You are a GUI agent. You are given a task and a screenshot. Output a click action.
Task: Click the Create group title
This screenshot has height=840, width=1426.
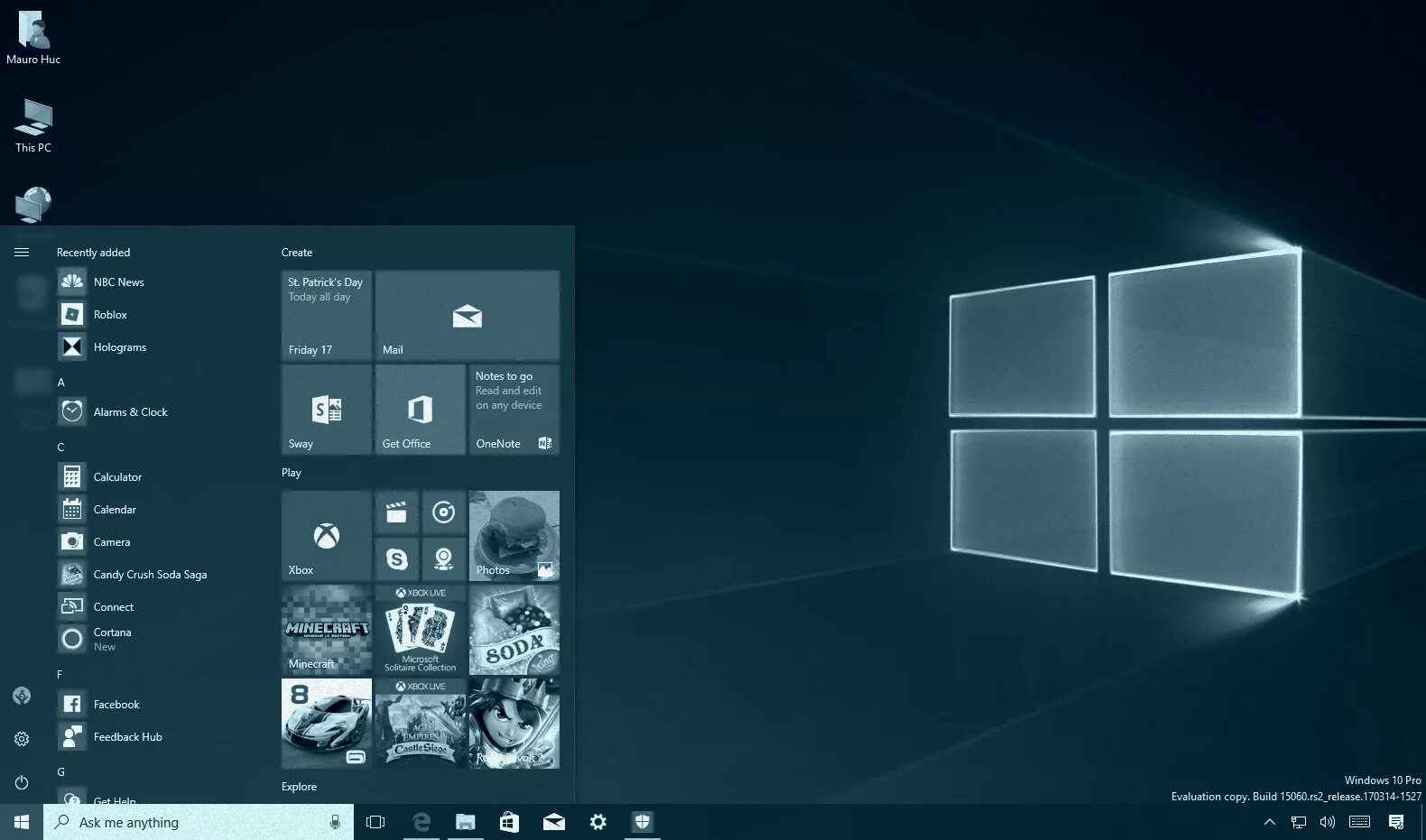(x=297, y=253)
